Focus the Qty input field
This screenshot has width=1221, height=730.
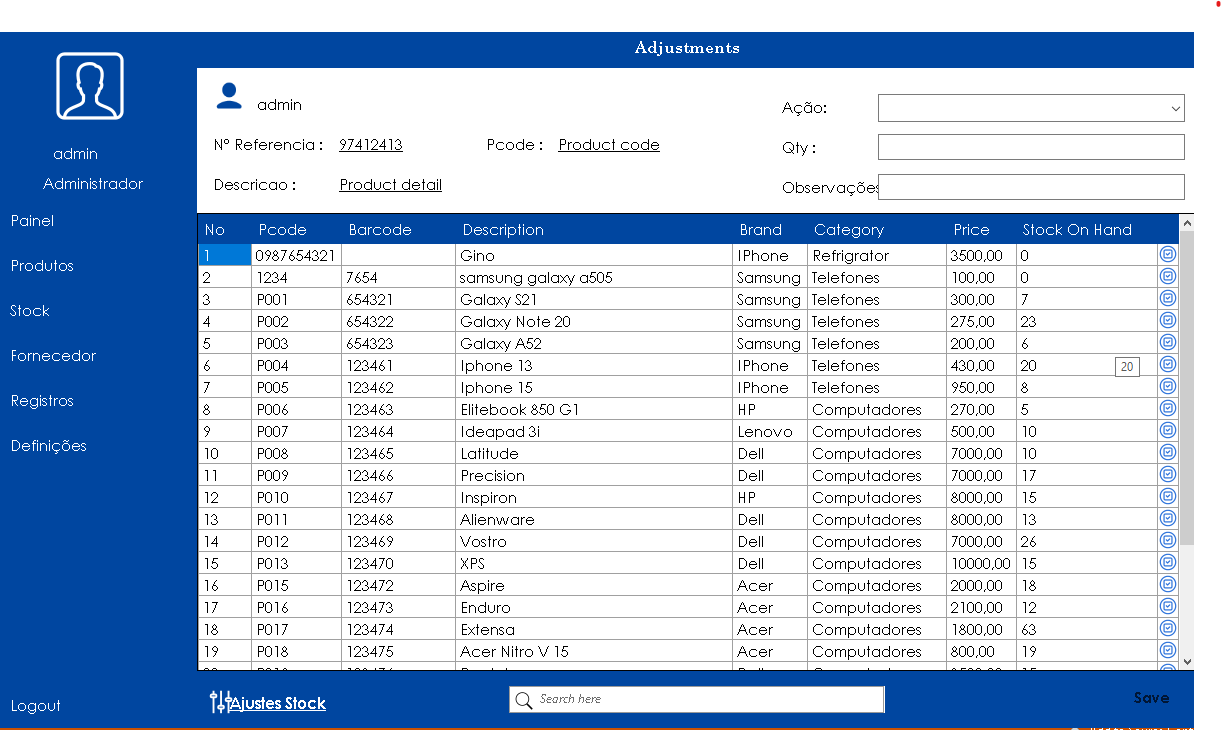(x=1030, y=147)
